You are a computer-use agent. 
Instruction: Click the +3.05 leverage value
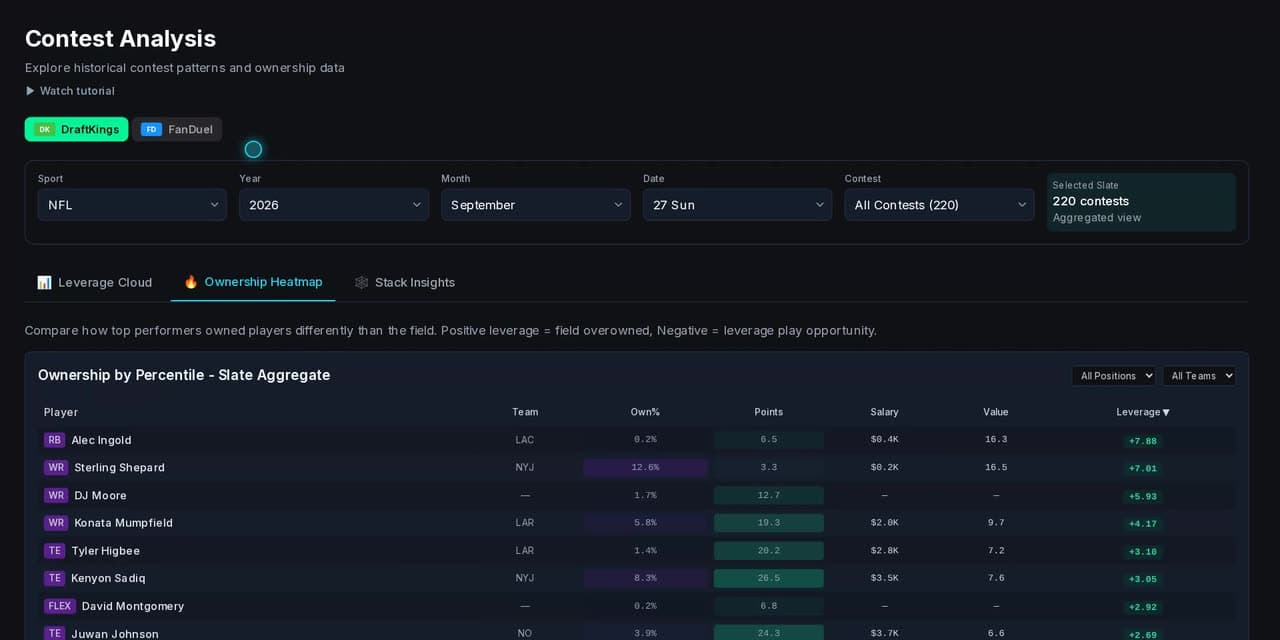click(1142, 579)
